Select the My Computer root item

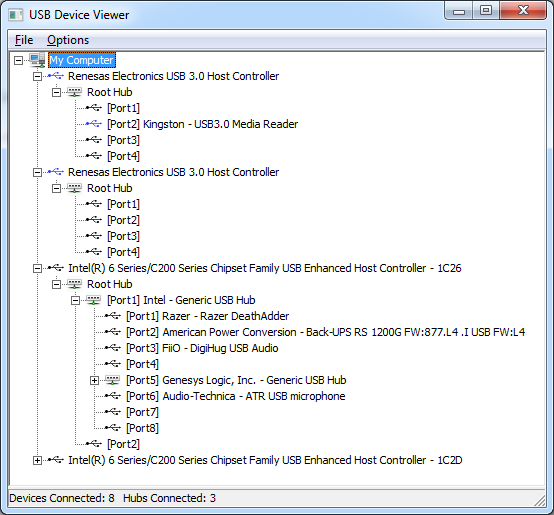(x=82, y=60)
